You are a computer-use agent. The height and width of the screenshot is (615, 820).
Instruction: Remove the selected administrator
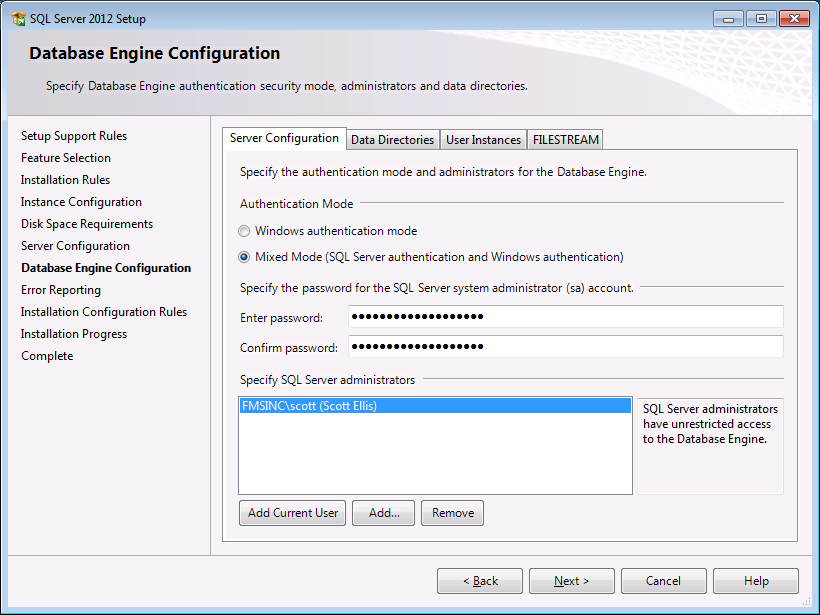452,512
